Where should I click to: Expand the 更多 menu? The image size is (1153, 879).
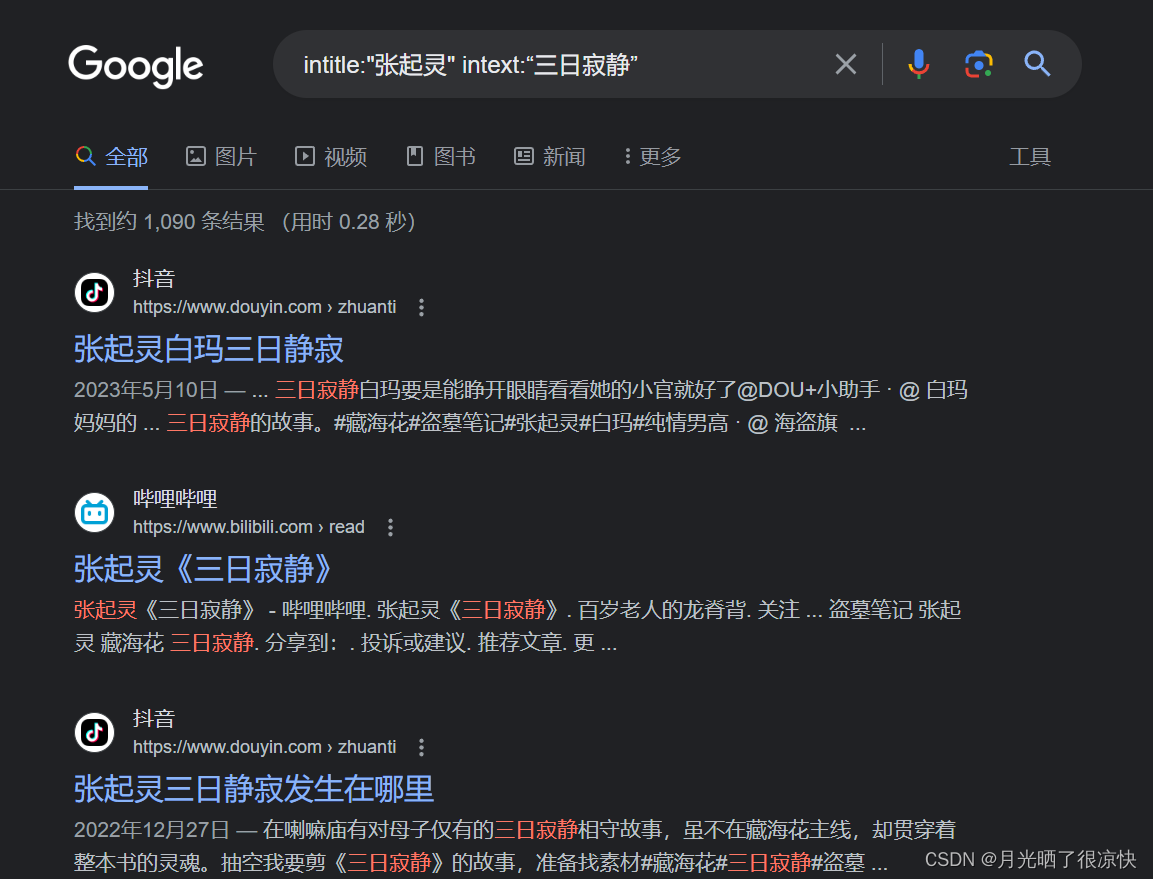(652, 157)
